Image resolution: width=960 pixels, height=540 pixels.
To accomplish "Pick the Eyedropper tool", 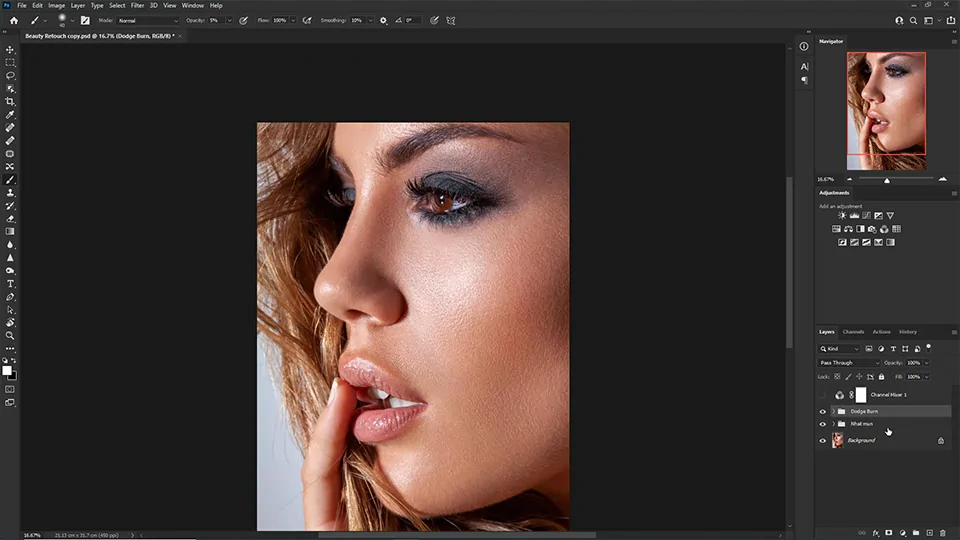I will coord(10,115).
